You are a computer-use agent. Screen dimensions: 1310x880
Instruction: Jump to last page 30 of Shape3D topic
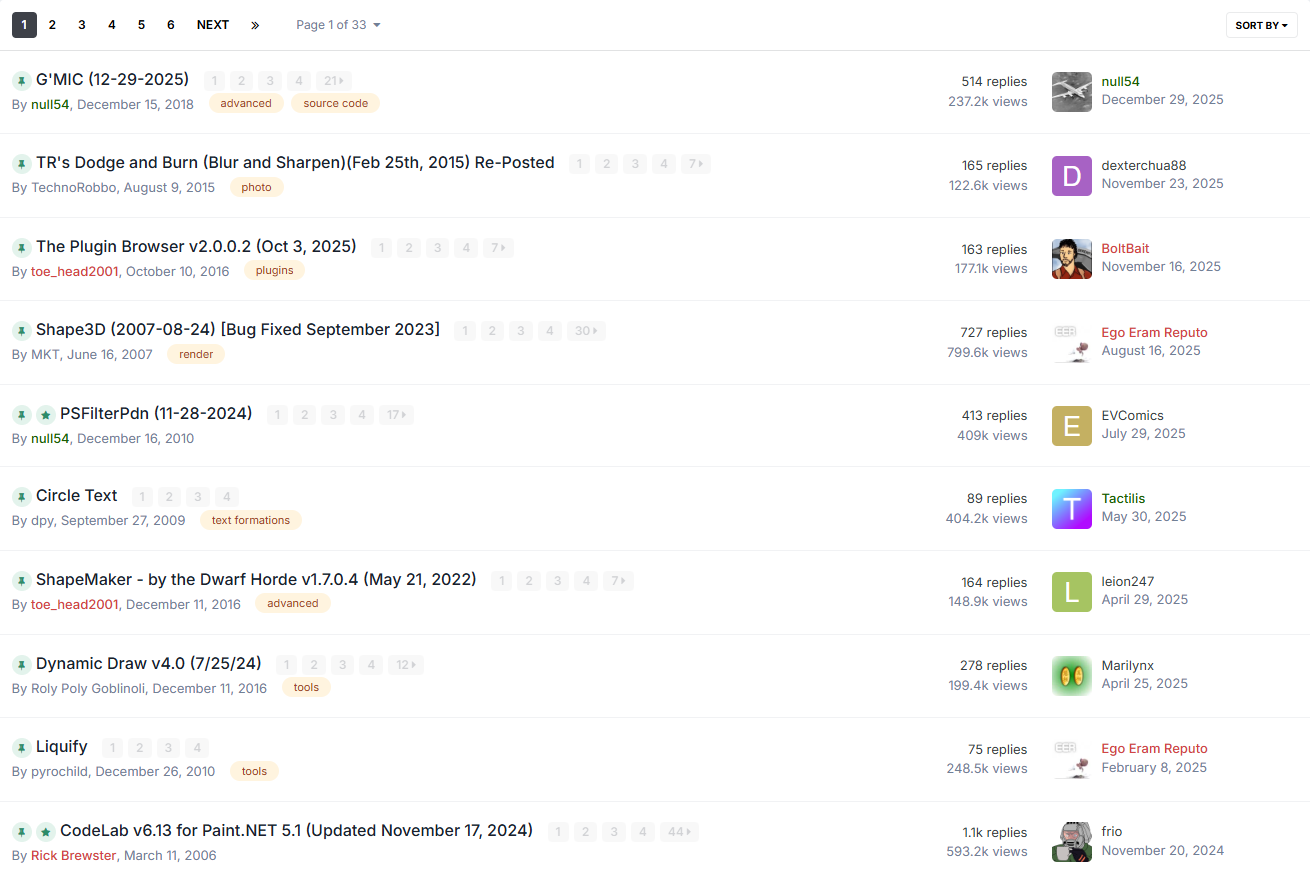click(x=585, y=331)
